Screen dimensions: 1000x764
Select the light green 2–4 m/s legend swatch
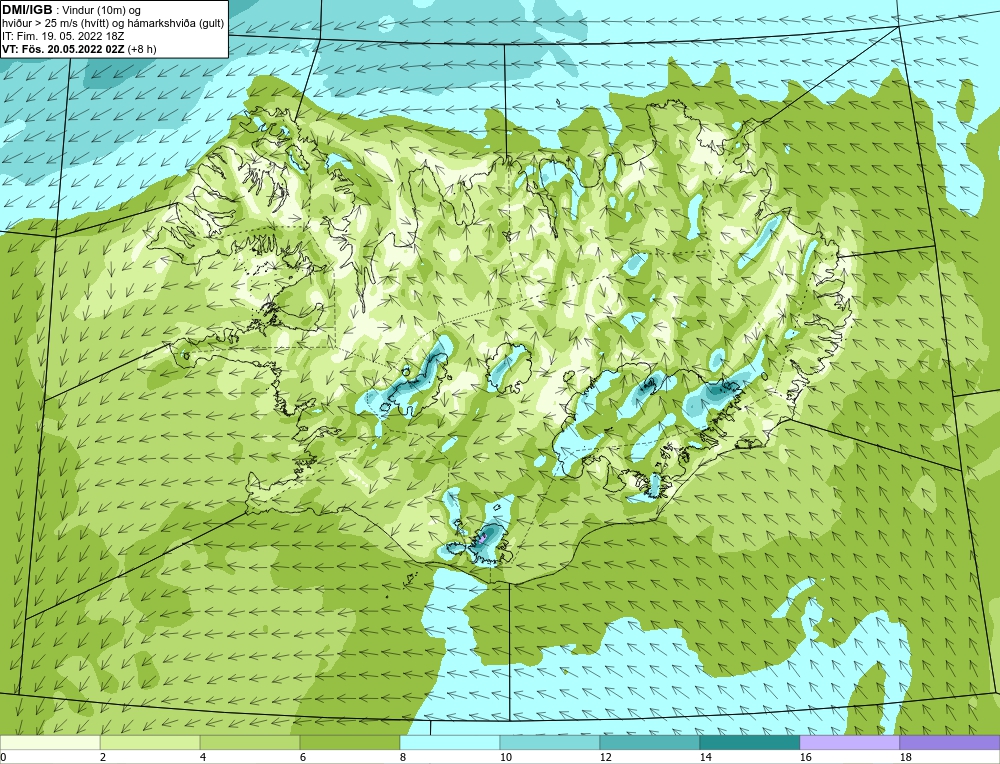click(x=150, y=742)
